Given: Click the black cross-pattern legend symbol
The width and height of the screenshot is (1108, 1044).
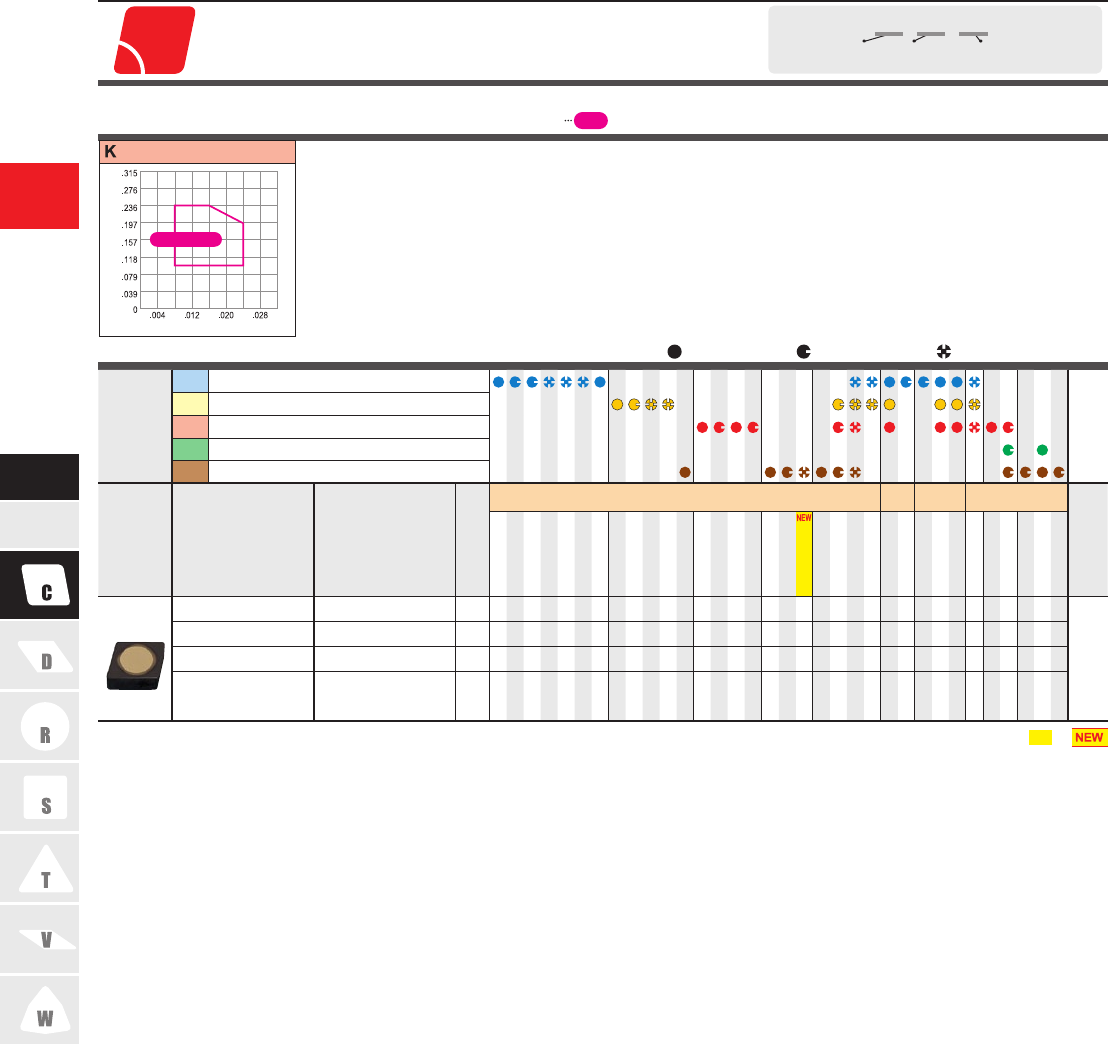Looking at the screenshot, I should (942, 351).
